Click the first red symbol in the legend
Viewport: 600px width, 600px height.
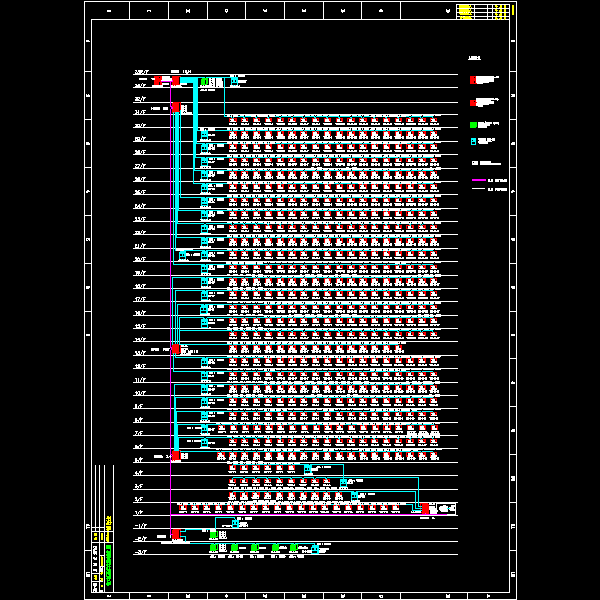[x=473, y=79]
